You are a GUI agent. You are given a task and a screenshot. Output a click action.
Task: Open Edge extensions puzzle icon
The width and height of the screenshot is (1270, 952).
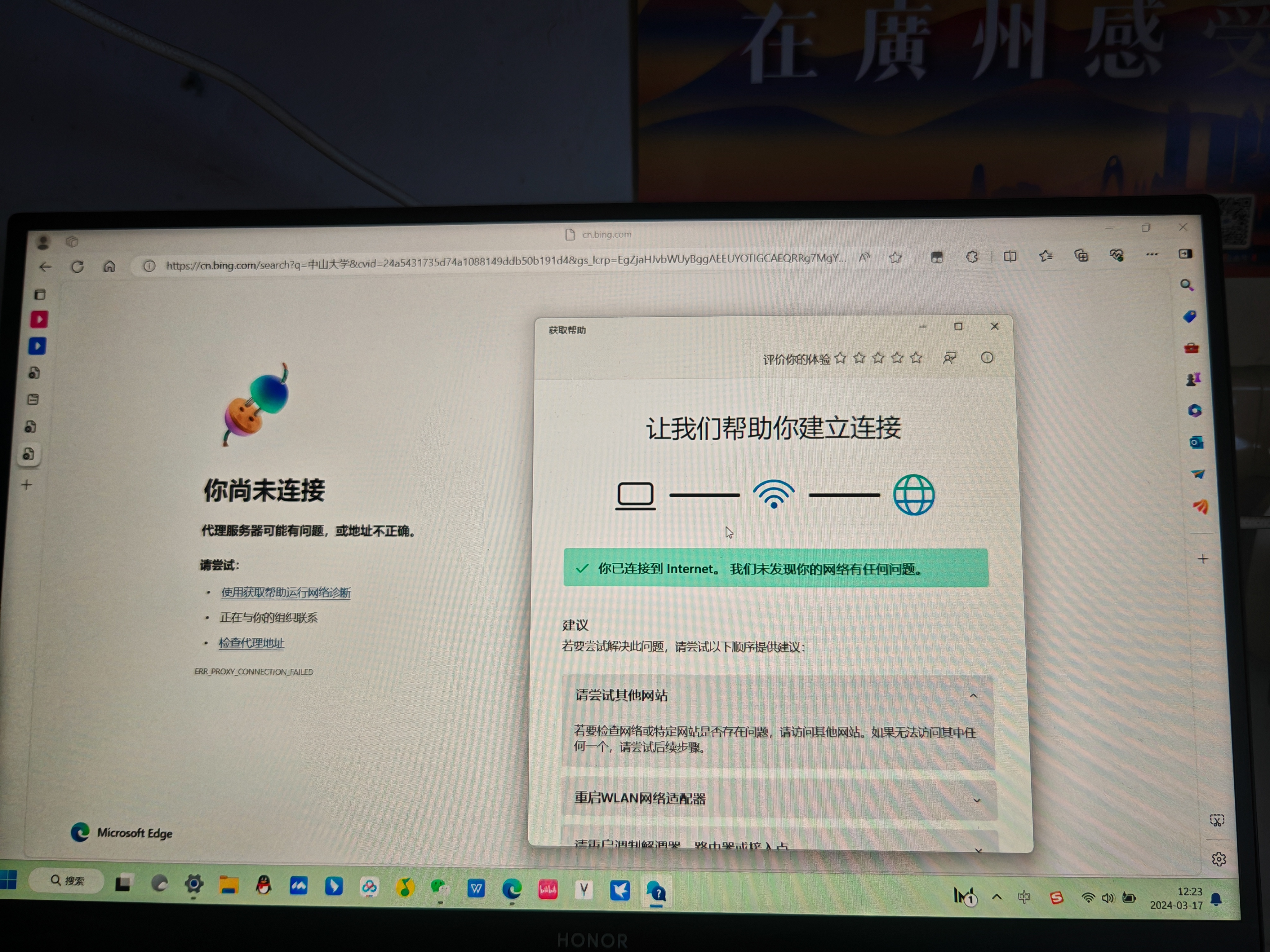(972, 257)
